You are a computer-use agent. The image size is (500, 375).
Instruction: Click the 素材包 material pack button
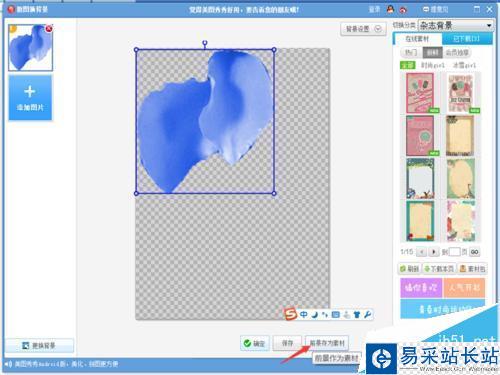point(473,269)
